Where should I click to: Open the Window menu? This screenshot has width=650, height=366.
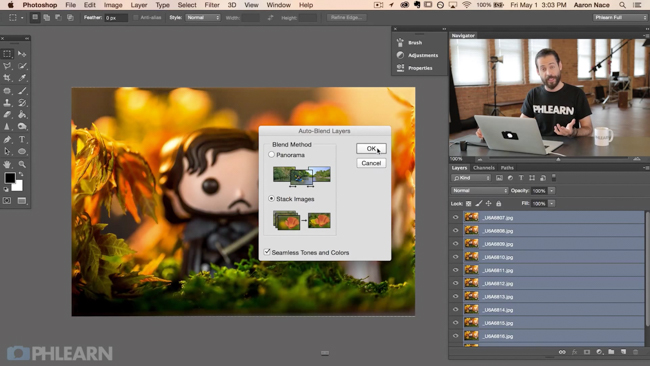pyautogui.click(x=279, y=5)
